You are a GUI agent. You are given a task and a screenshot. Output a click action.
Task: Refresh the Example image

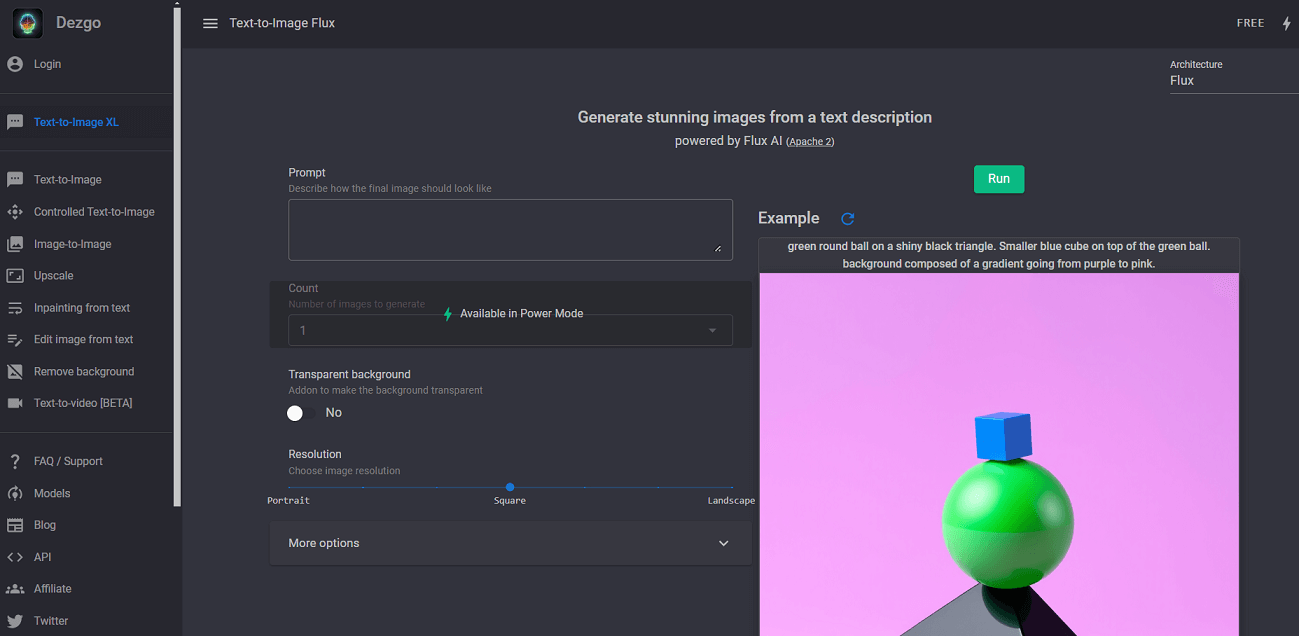click(846, 218)
